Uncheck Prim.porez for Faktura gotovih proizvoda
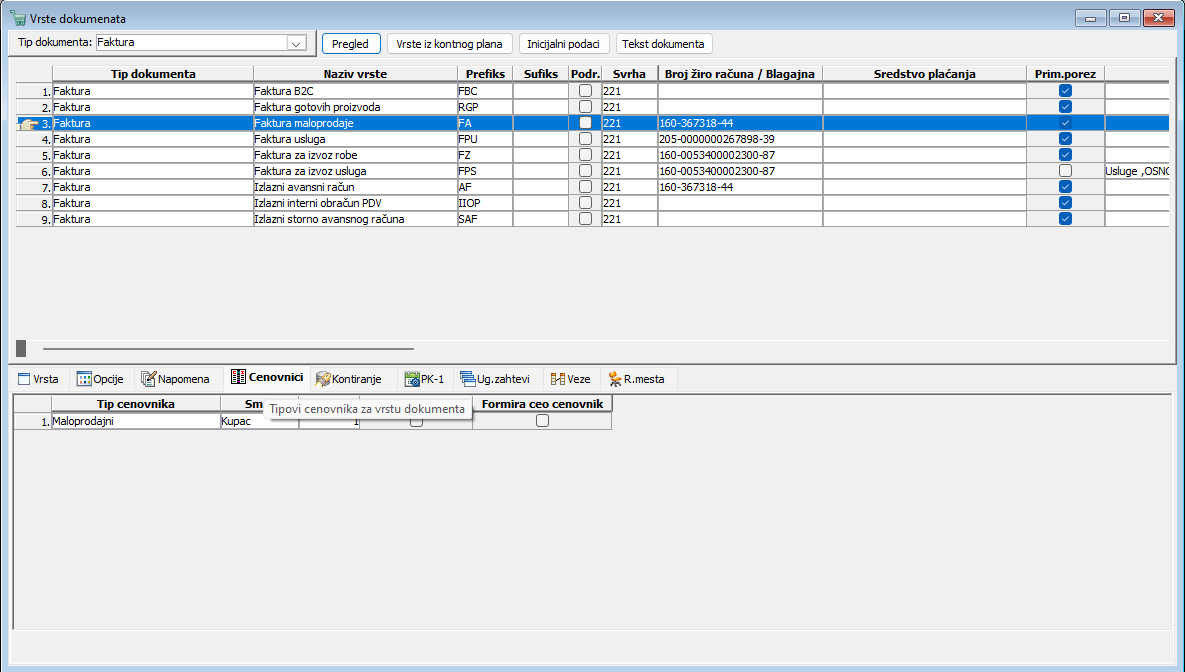 (1066, 107)
